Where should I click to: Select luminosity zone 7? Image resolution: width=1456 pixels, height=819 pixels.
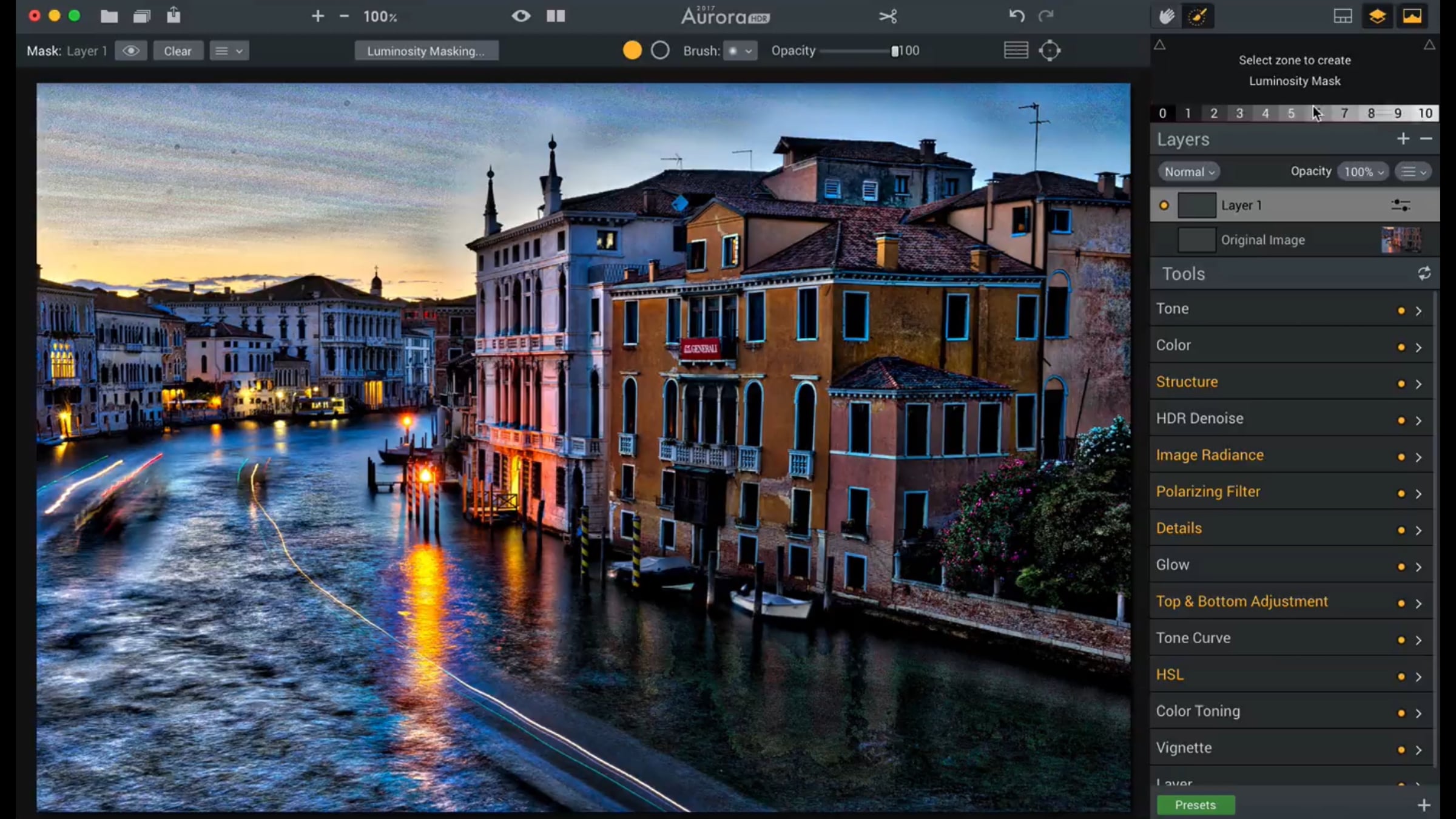[x=1344, y=113]
